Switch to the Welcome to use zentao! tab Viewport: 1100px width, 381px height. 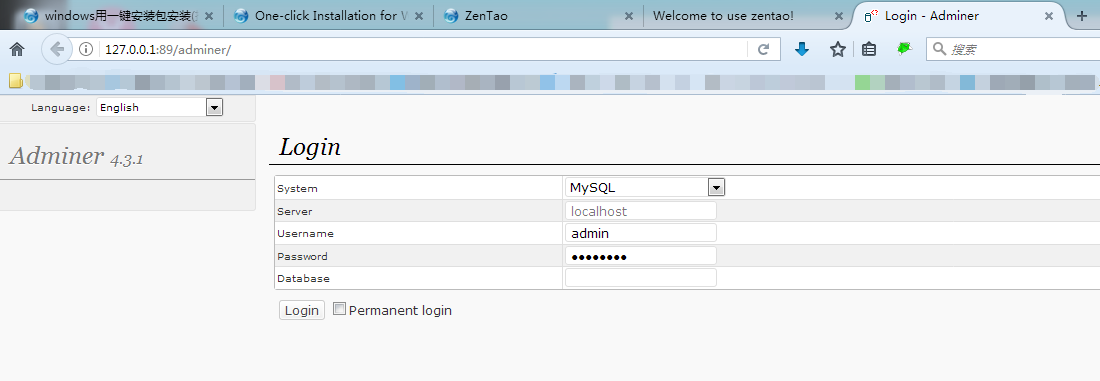coord(748,15)
